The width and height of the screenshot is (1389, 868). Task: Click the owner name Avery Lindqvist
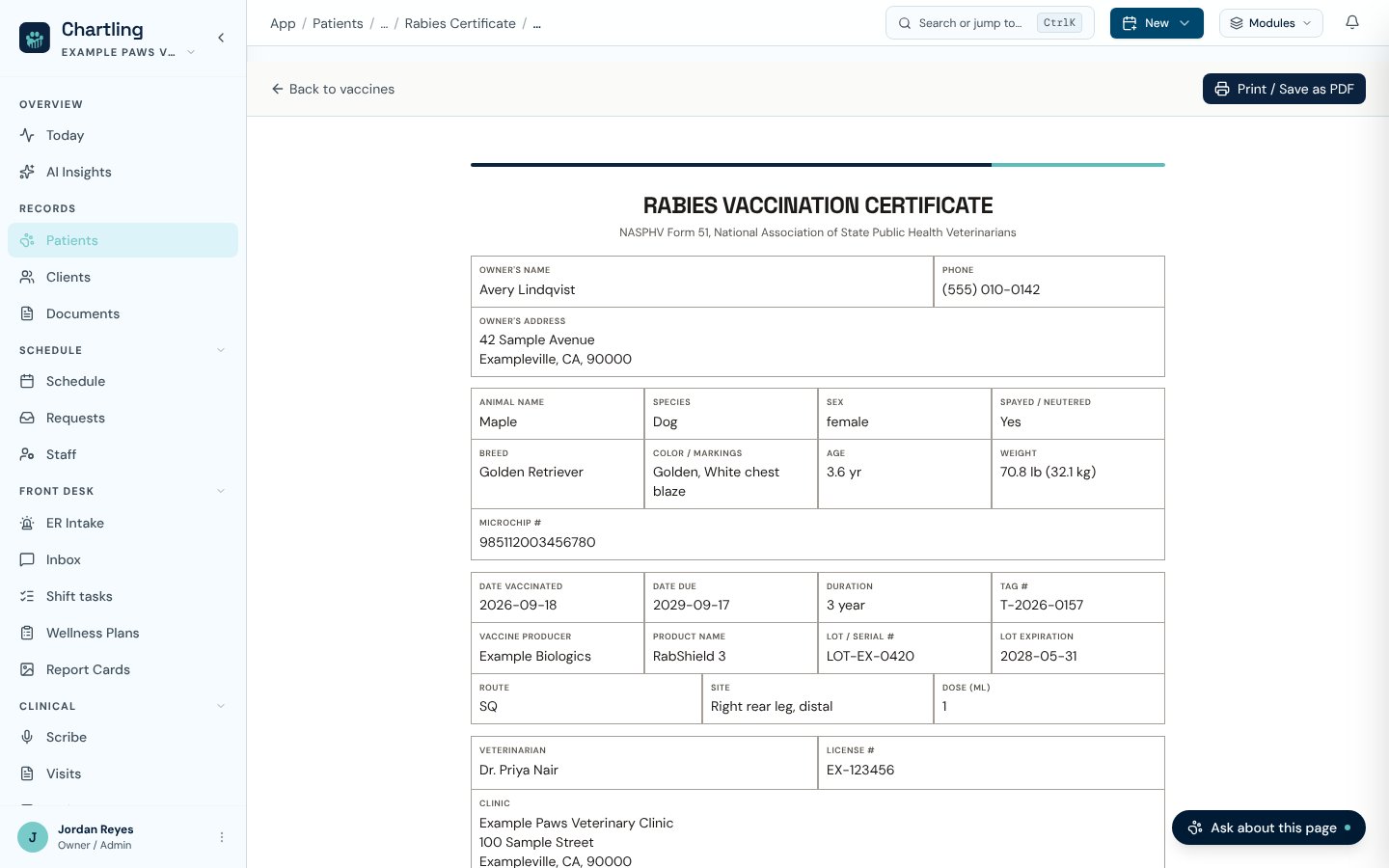(x=527, y=289)
